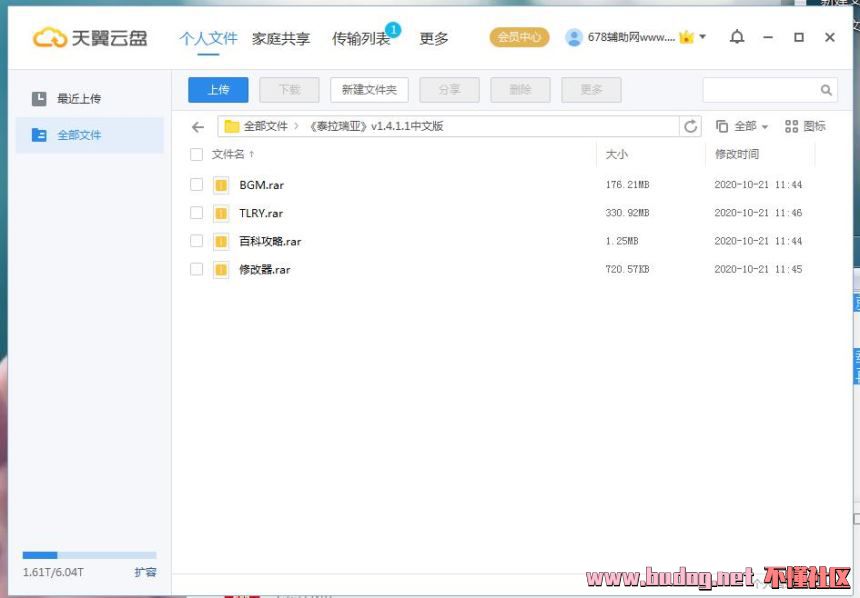Switch to the 家庭共享 tab
Viewport: 860px width, 598px height.
click(280, 39)
